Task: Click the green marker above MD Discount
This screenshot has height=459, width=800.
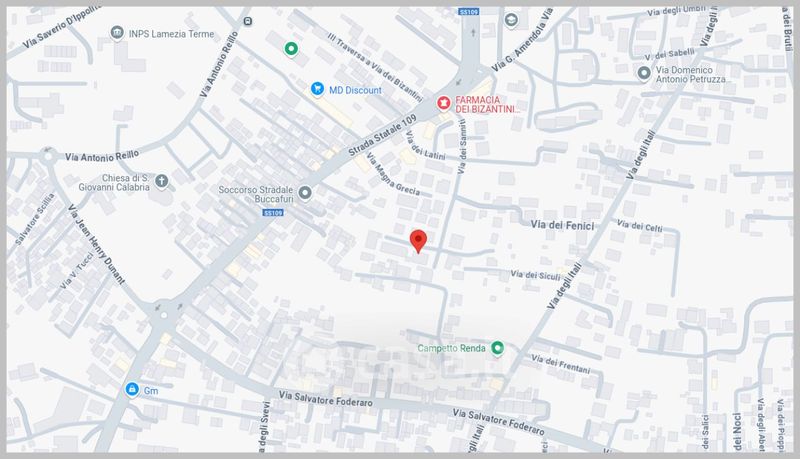Action: pyautogui.click(x=291, y=49)
